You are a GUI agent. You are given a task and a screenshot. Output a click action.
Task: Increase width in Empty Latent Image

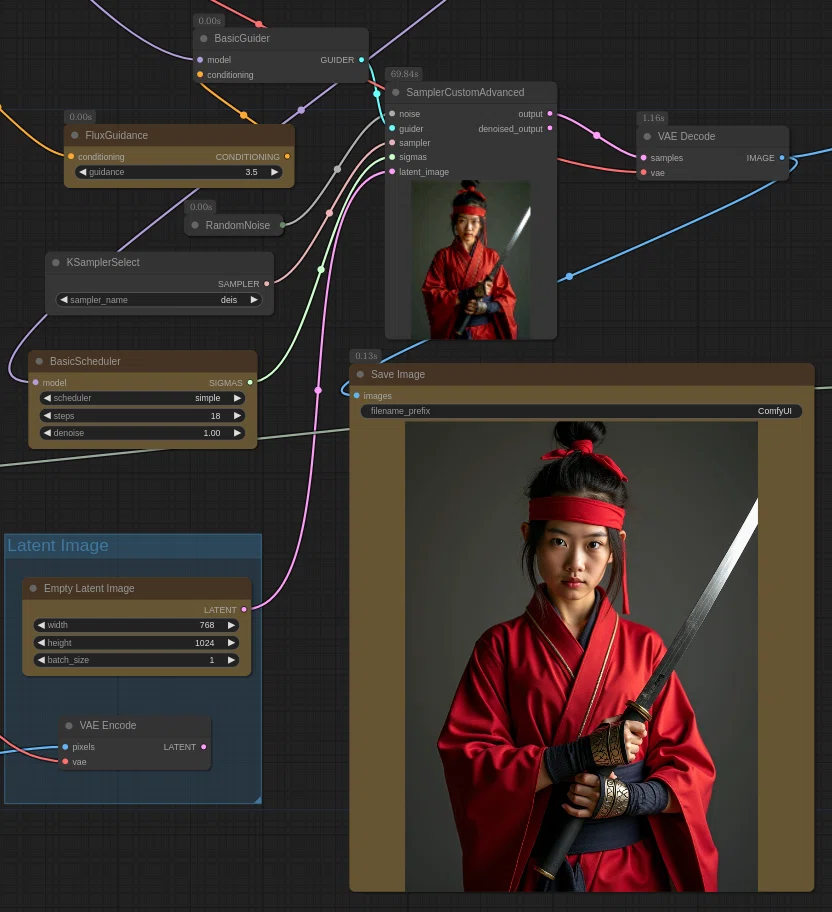click(x=232, y=625)
